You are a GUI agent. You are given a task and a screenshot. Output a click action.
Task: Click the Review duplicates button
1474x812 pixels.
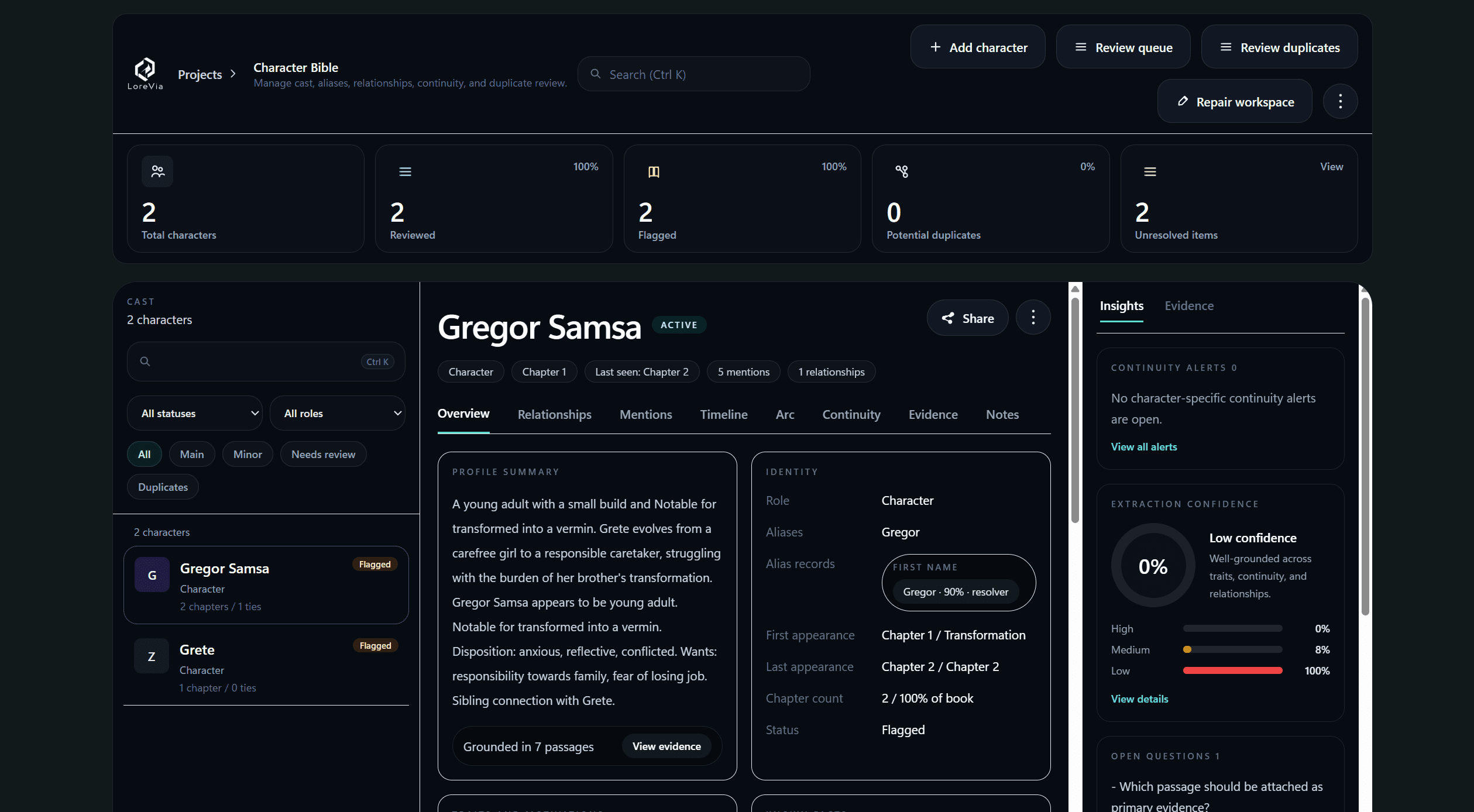[1279, 47]
